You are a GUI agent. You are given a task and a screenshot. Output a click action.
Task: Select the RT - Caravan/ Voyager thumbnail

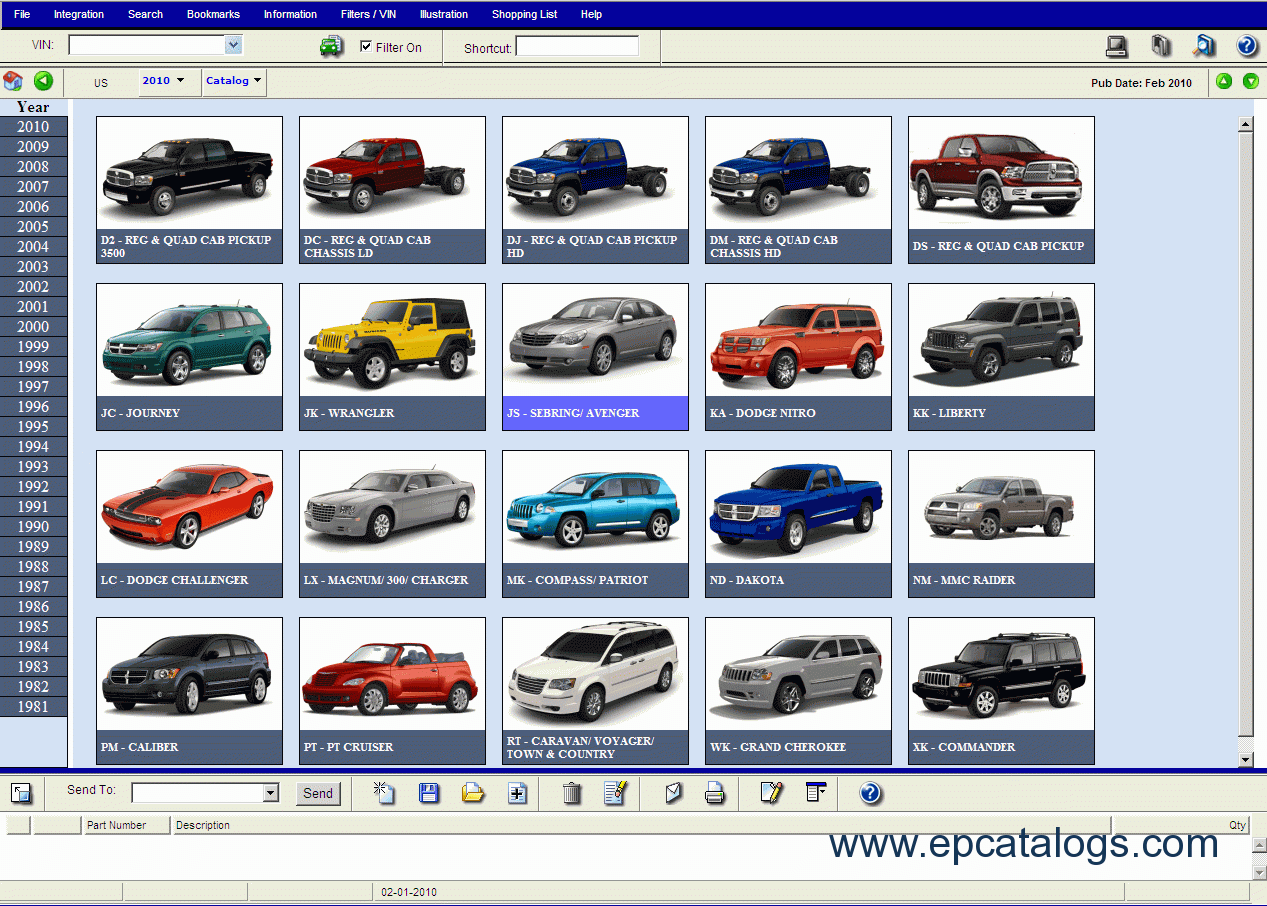tap(595, 691)
